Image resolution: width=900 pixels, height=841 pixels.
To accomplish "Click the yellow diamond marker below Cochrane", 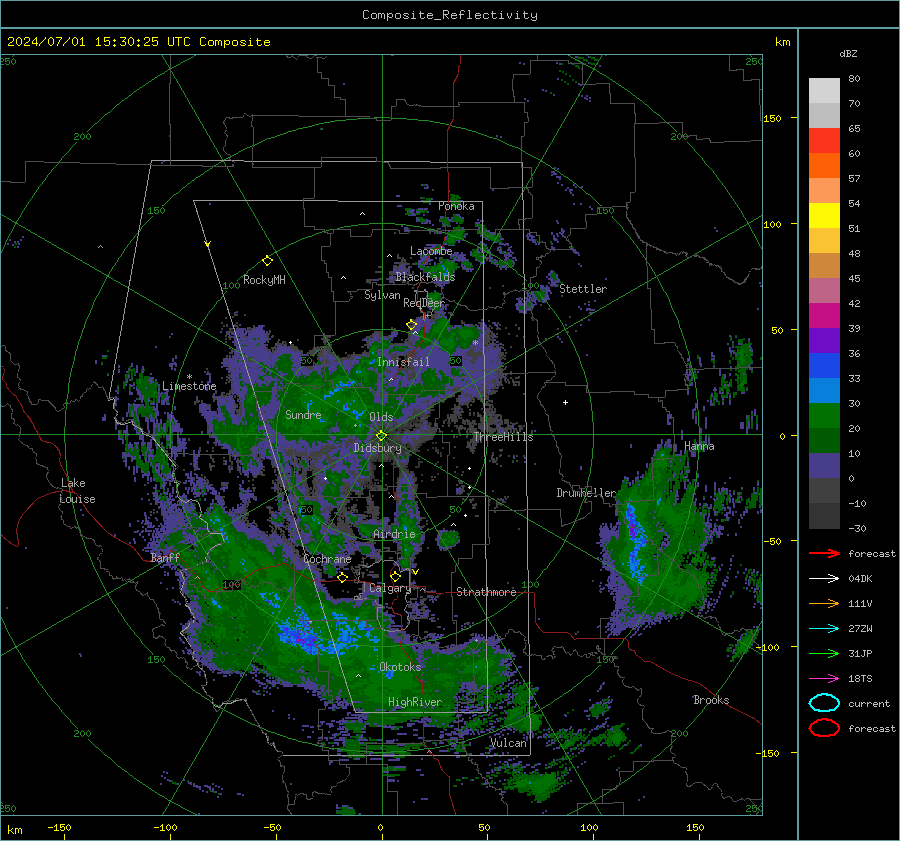I will coord(342,577).
